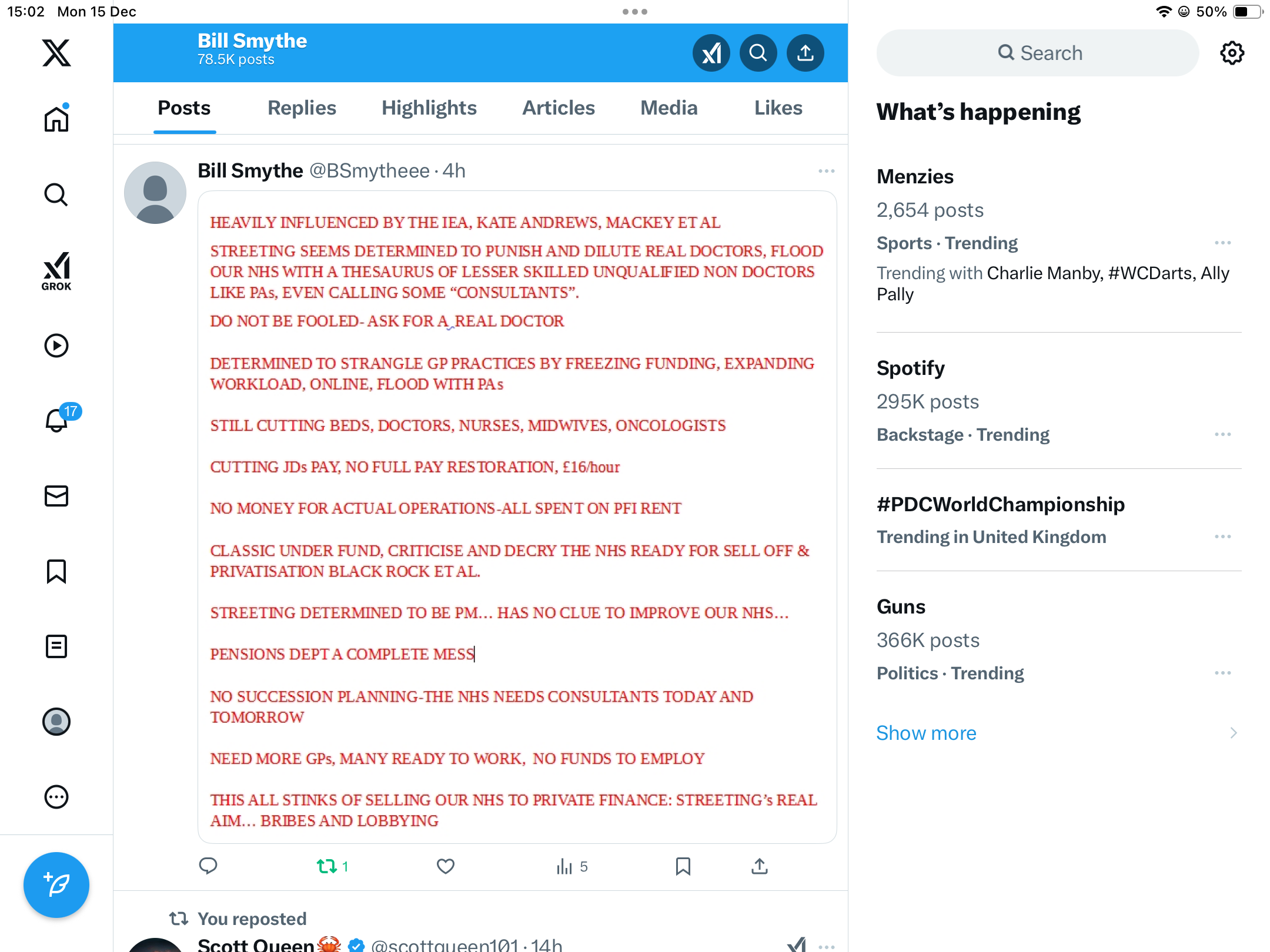Image resolution: width=1270 pixels, height=952 pixels.
Task: Switch to the Media tab
Action: (x=669, y=108)
